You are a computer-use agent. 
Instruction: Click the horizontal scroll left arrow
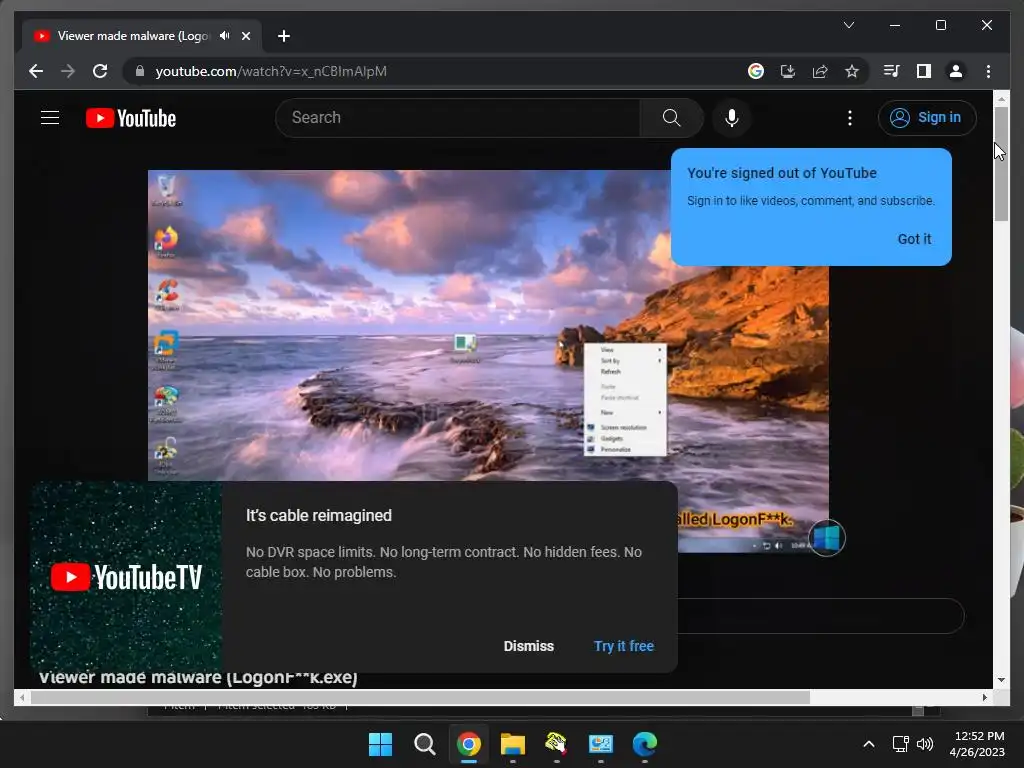point(22,697)
